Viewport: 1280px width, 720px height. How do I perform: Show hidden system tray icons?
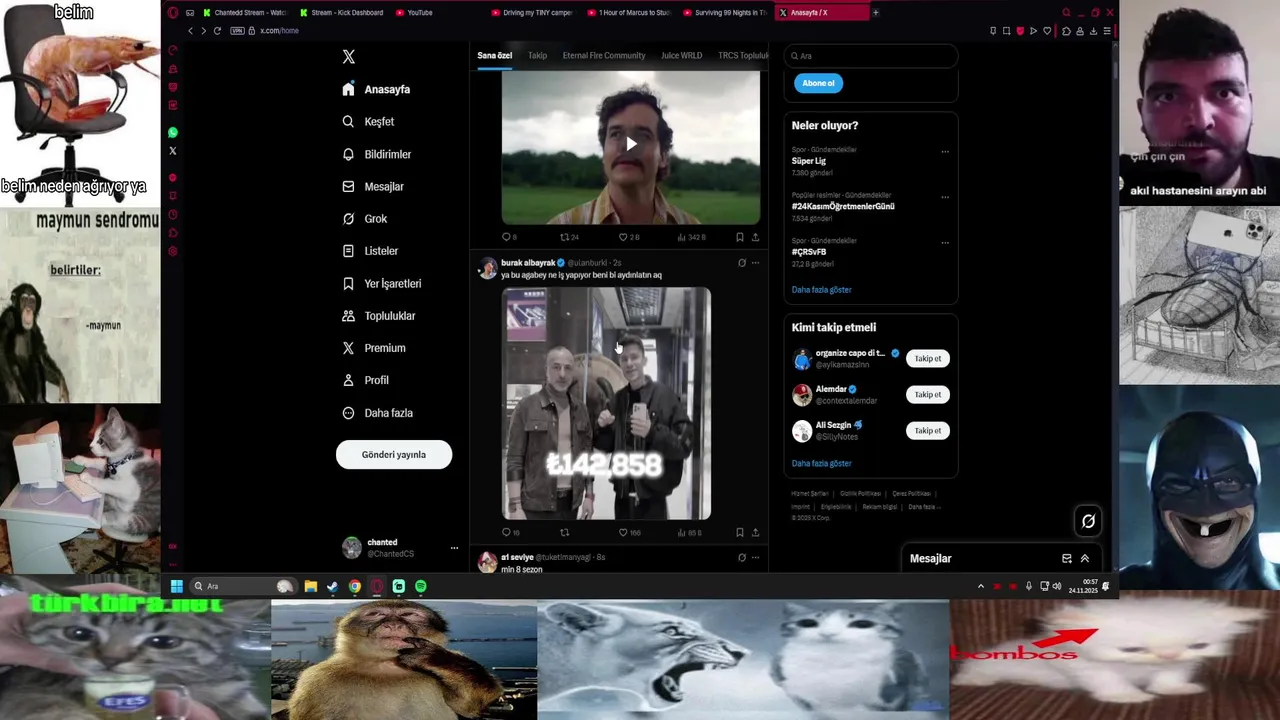pyautogui.click(x=980, y=586)
